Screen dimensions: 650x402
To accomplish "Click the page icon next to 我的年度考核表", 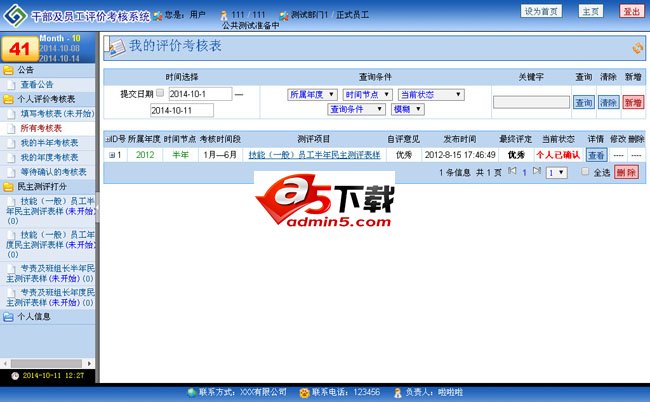I will click(12, 158).
